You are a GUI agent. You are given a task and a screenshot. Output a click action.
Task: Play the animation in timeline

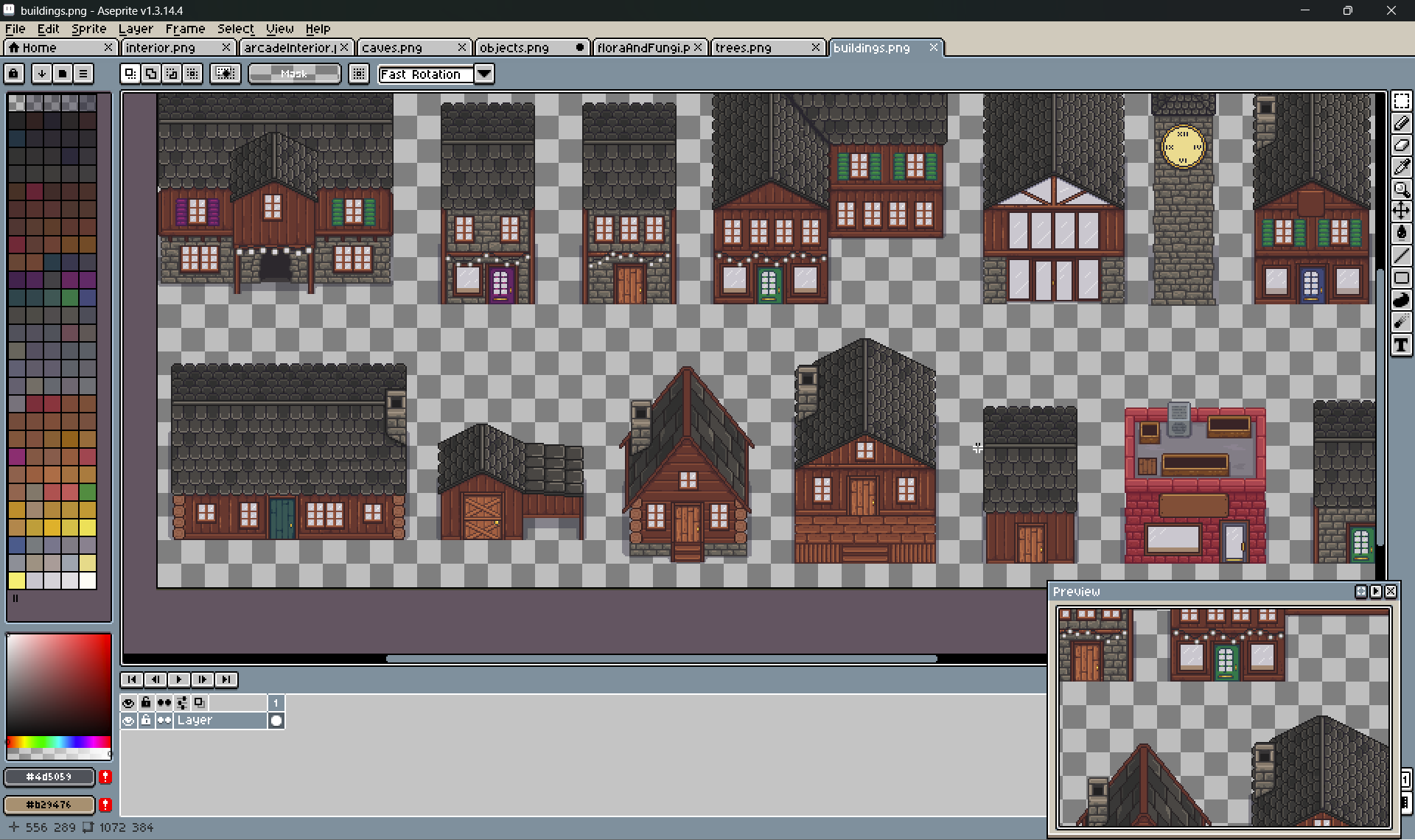[178, 679]
